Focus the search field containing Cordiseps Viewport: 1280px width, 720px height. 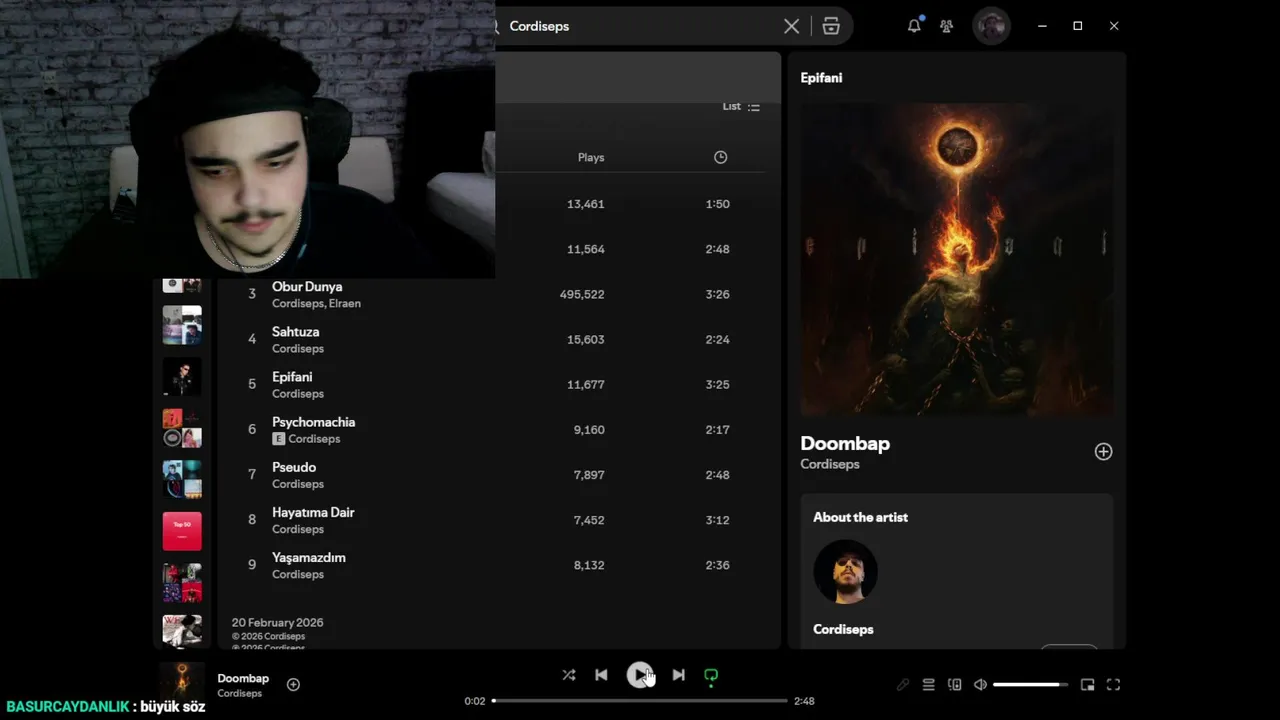(640, 26)
